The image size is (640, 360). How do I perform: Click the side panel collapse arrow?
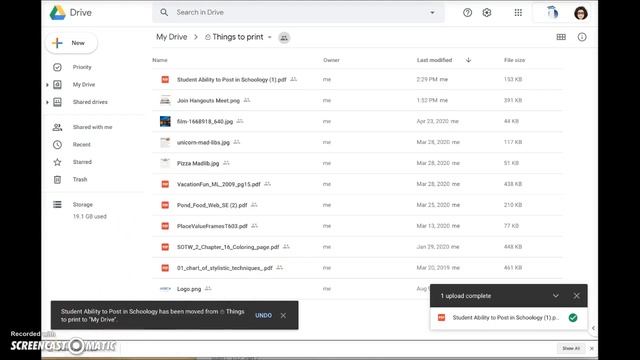pyautogui.click(x=593, y=328)
